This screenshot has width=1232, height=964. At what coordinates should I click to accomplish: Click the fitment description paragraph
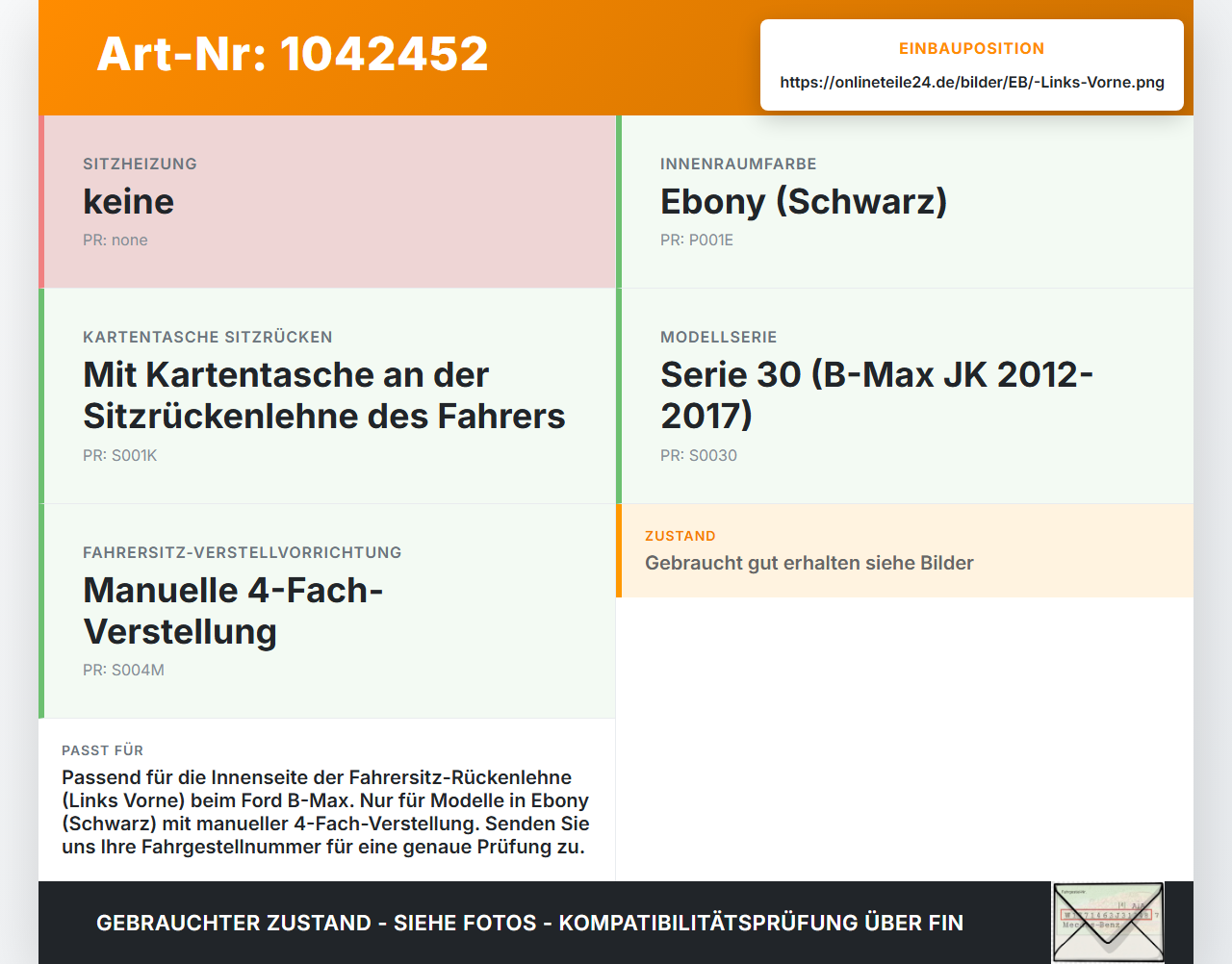coord(325,812)
